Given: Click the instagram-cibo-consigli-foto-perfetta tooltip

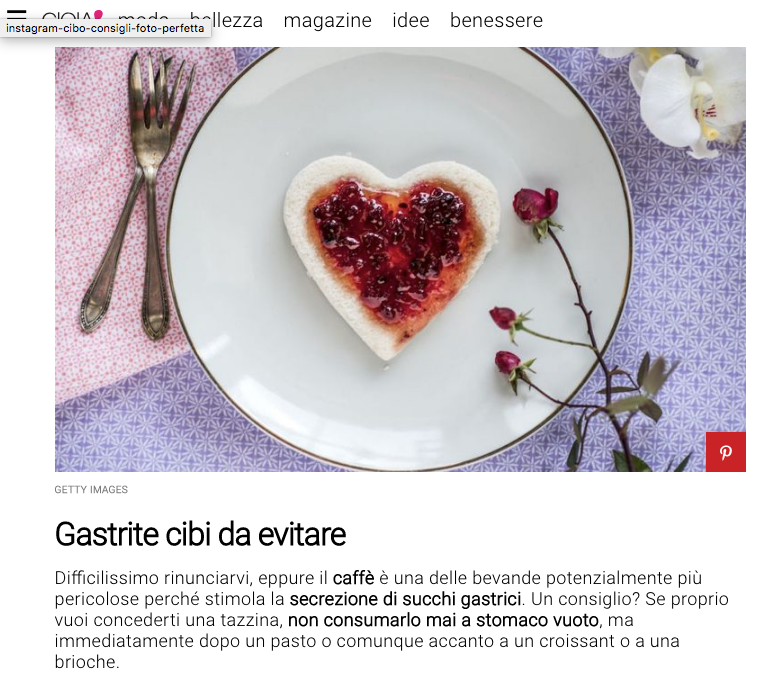Looking at the screenshot, I should click(x=105, y=28).
